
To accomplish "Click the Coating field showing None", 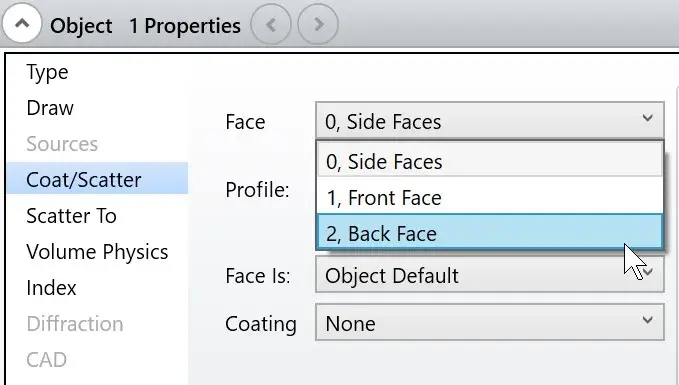I will click(x=489, y=322).
